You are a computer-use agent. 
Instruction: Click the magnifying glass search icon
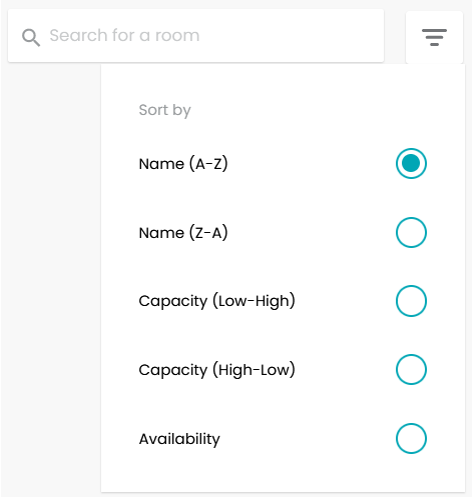click(31, 37)
